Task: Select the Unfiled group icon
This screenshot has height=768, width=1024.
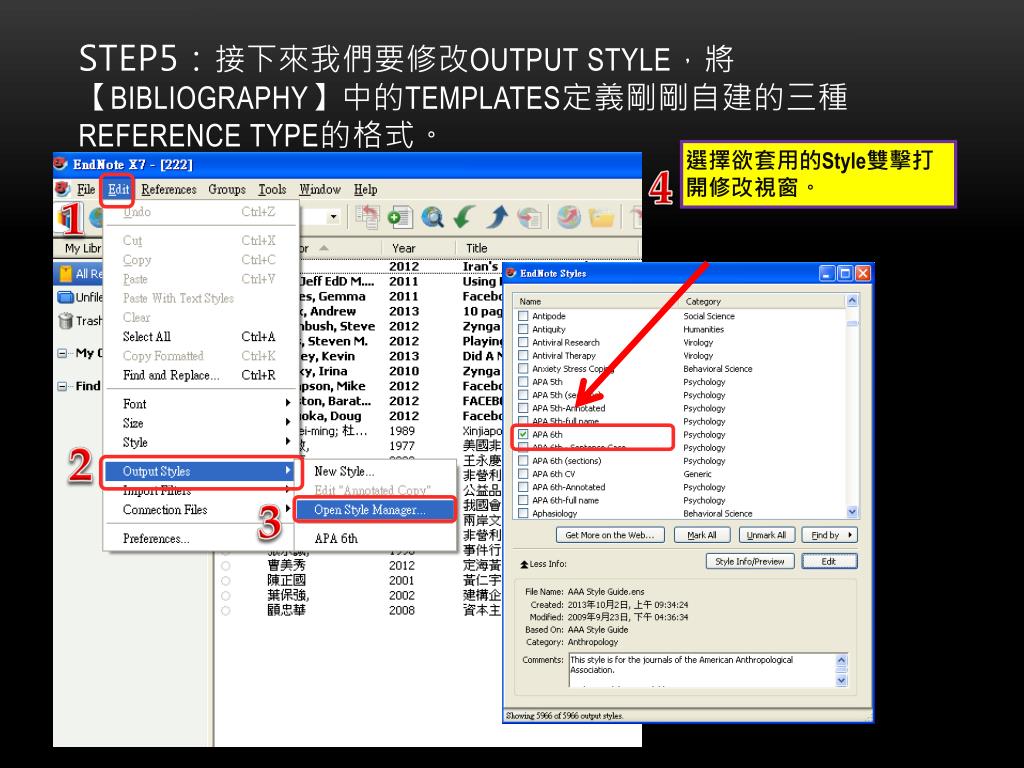Action: 65,297
